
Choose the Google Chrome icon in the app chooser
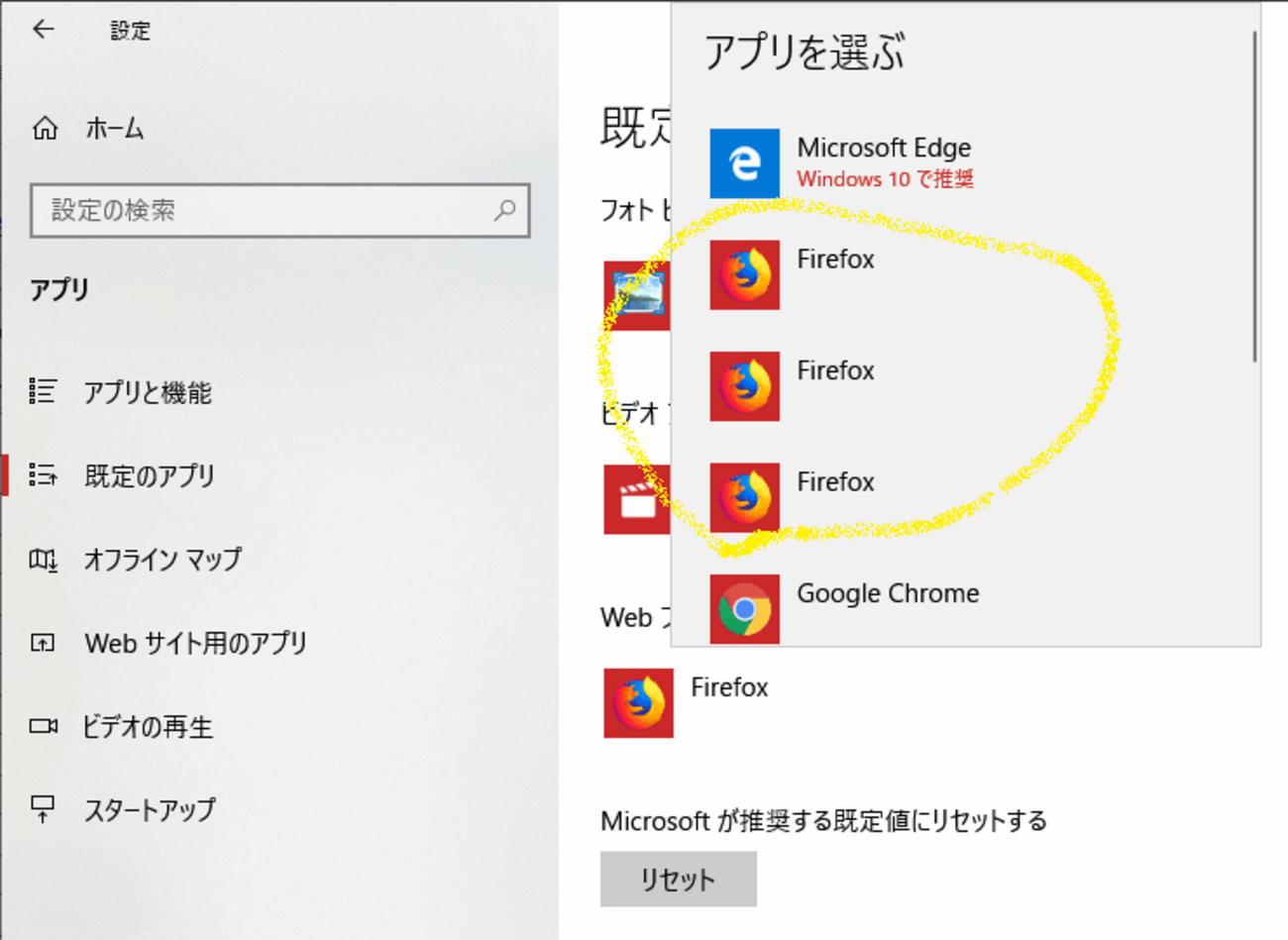coord(744,608)
